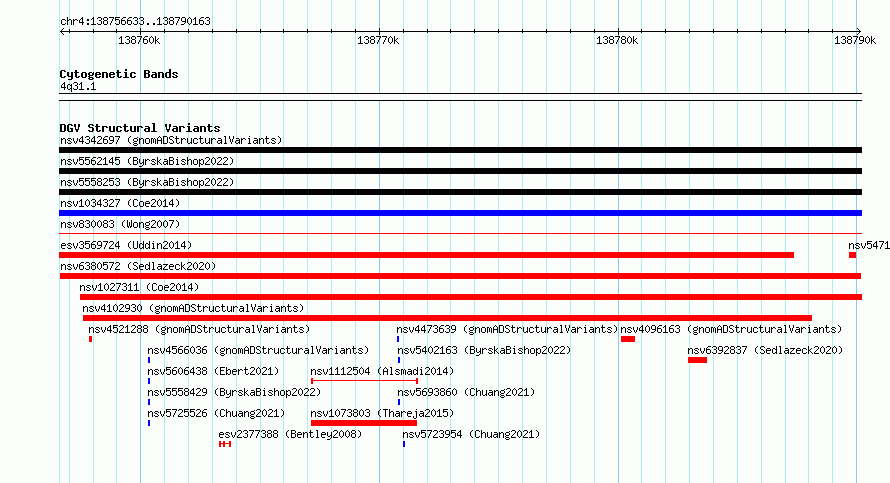Click the blue nsv1034327 variant bar

(460, 213)
